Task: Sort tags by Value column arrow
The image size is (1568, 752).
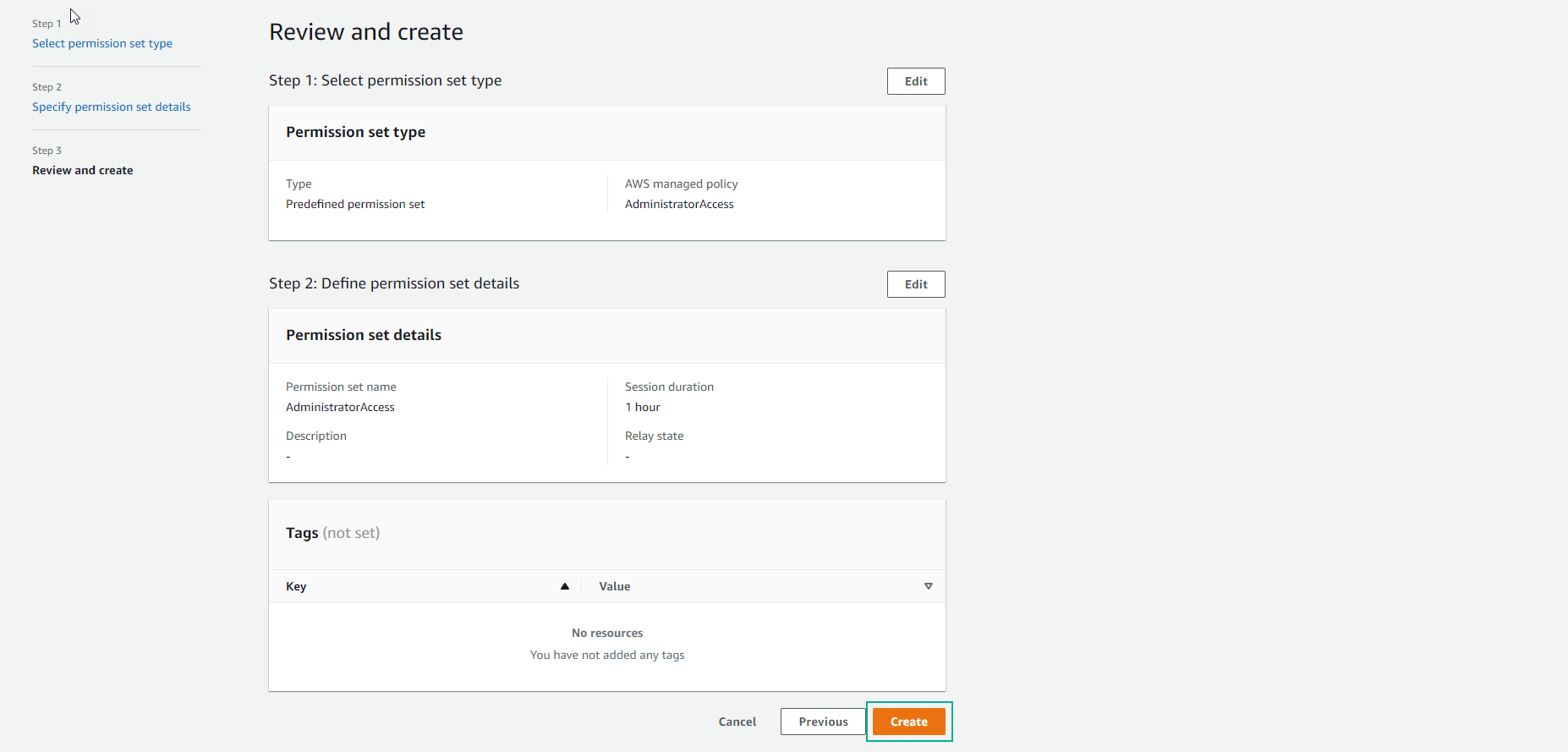Action: (x=929, y=586)
